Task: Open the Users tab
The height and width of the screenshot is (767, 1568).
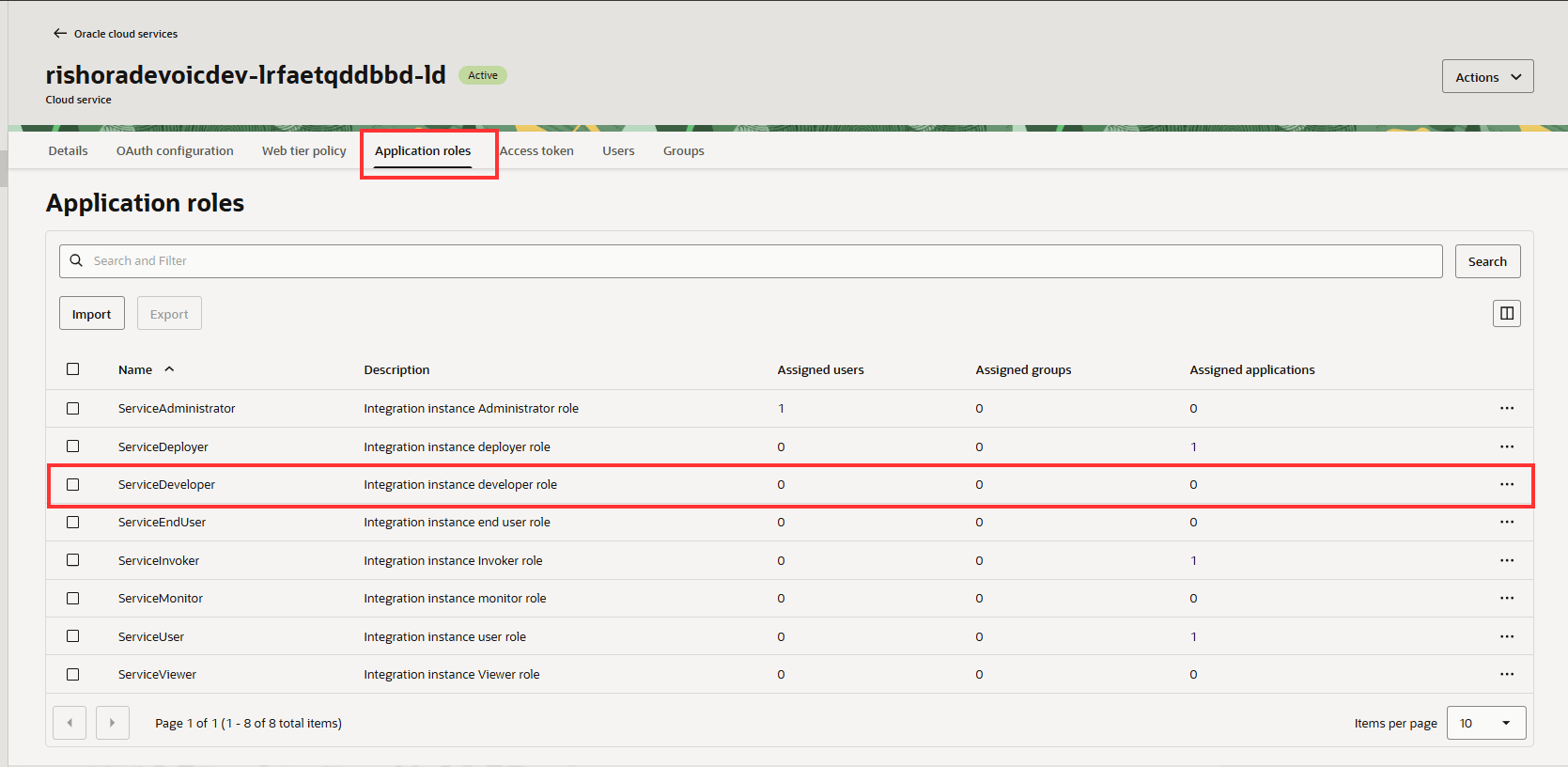Action: tap(618, 151)
